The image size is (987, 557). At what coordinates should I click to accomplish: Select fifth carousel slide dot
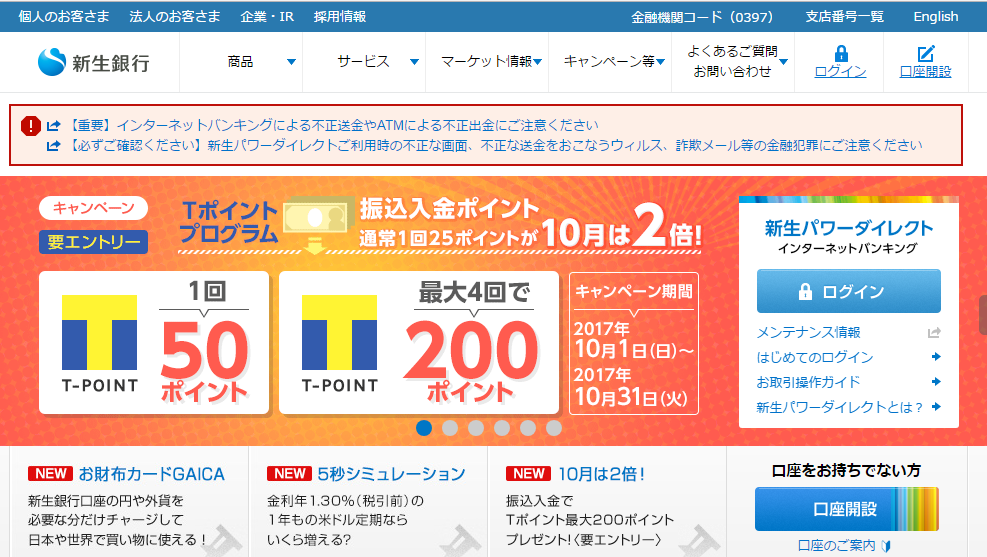pos(527,428)
